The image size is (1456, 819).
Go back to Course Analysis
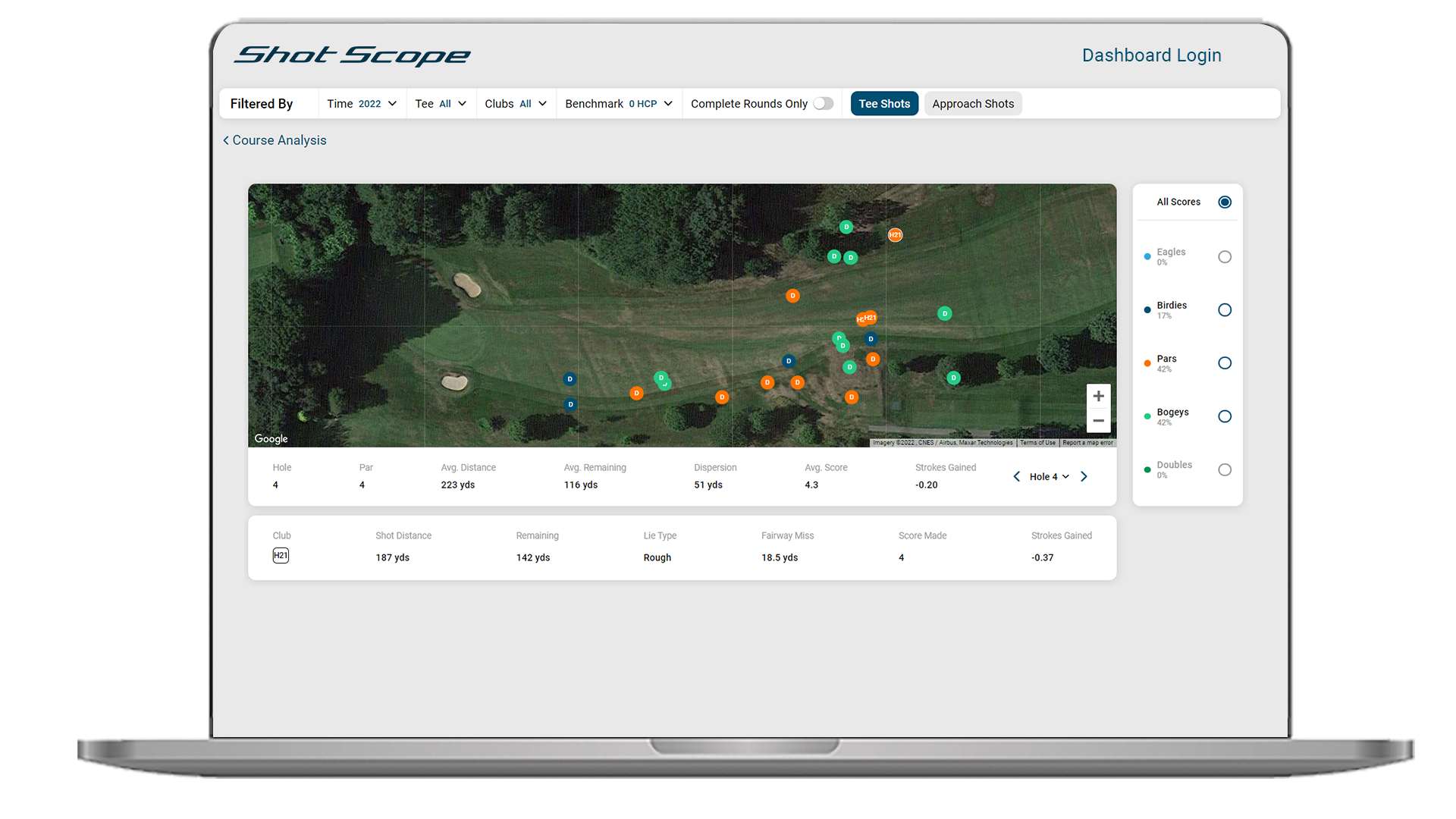[x=275, y=140]
